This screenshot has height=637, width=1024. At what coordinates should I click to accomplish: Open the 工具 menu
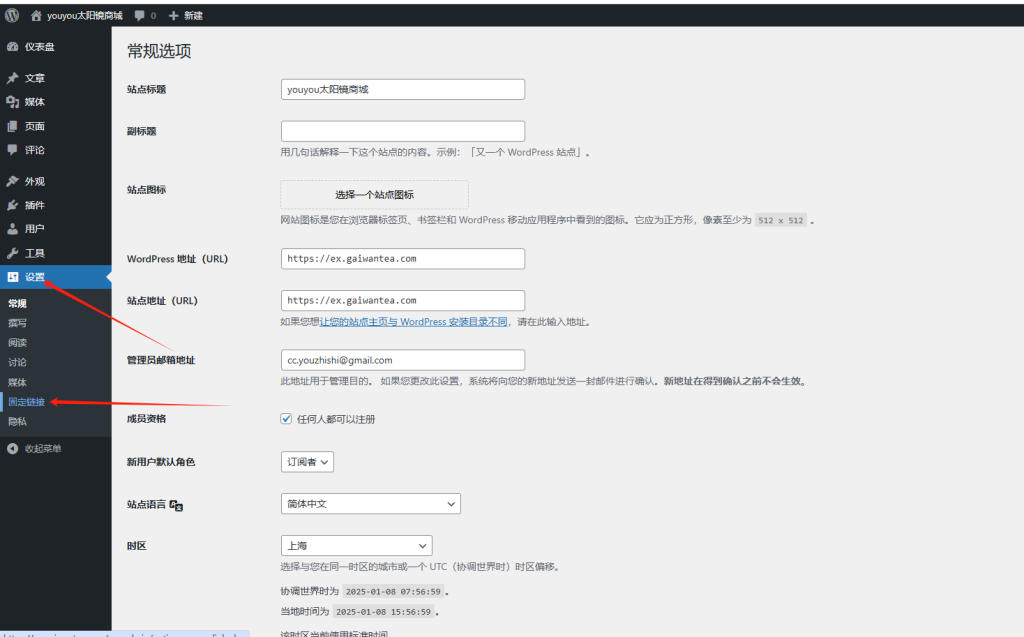click(33, 251)
